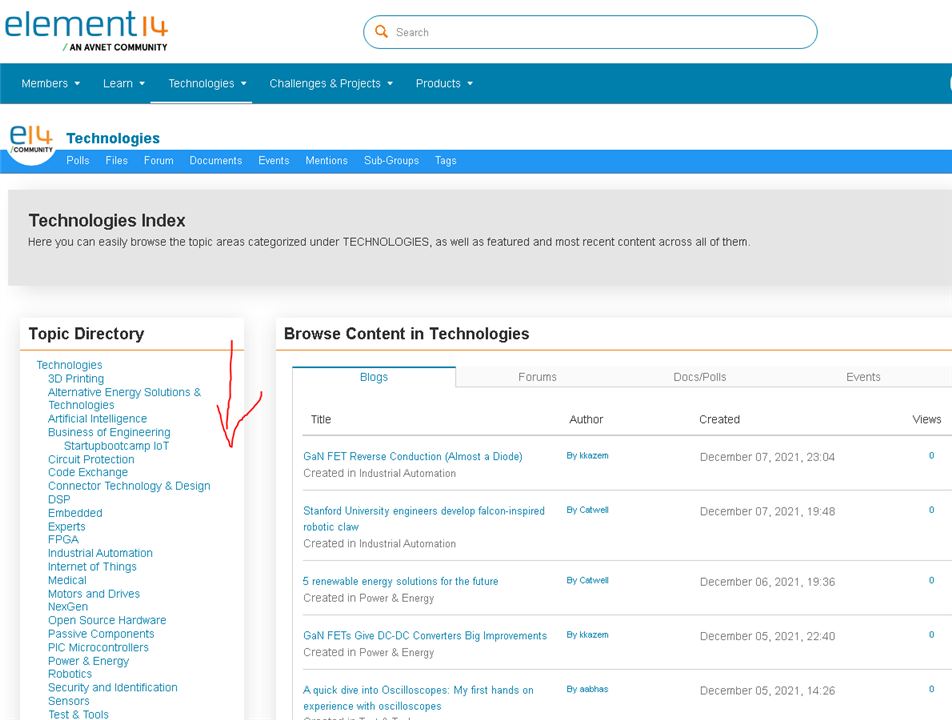The height and width of the screenshot is (720, 952).
Task: Click the Author column header
Action: pyautogui.click(x=586, y=419)
